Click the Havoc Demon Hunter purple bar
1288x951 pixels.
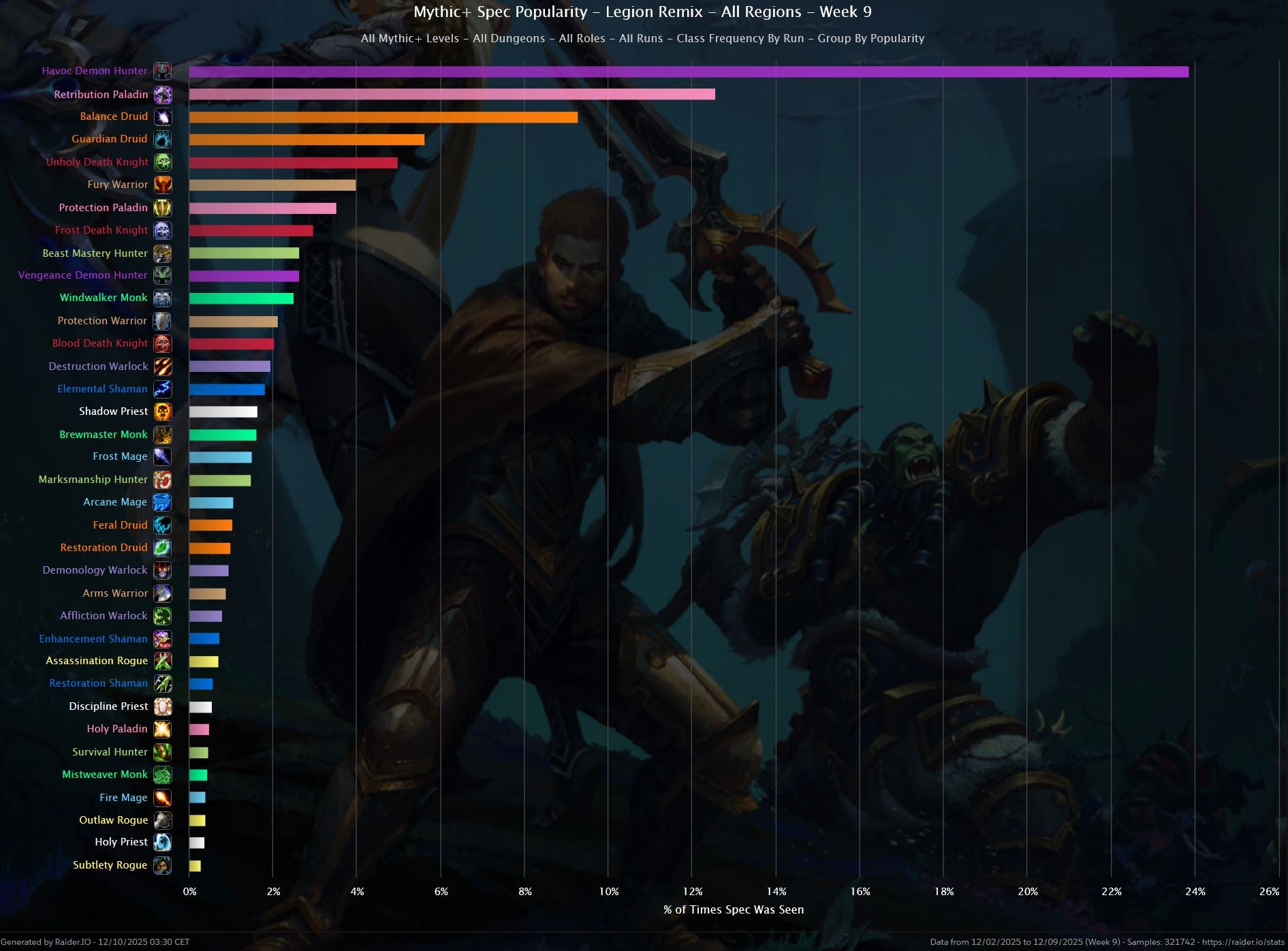[688, 72]
